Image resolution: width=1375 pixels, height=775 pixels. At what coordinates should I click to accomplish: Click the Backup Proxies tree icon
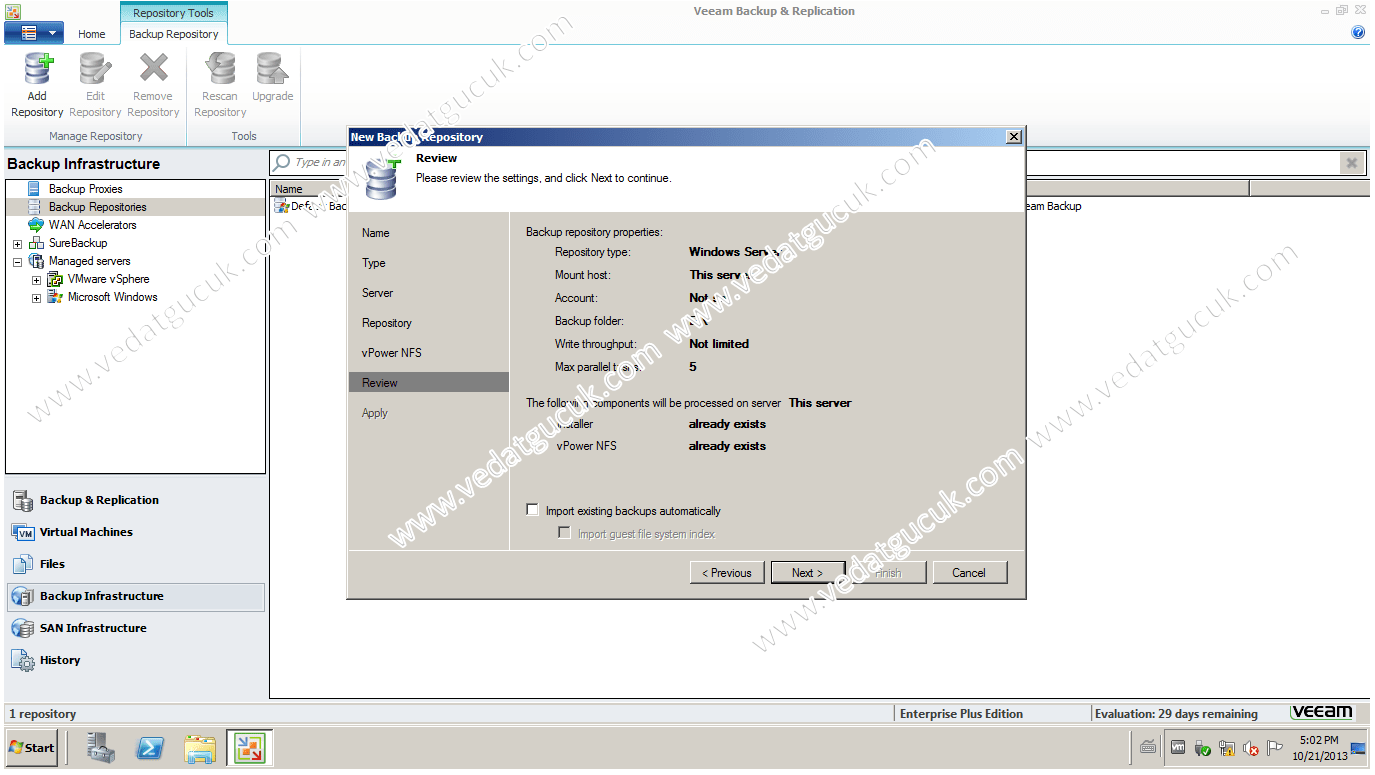(34, 188)
